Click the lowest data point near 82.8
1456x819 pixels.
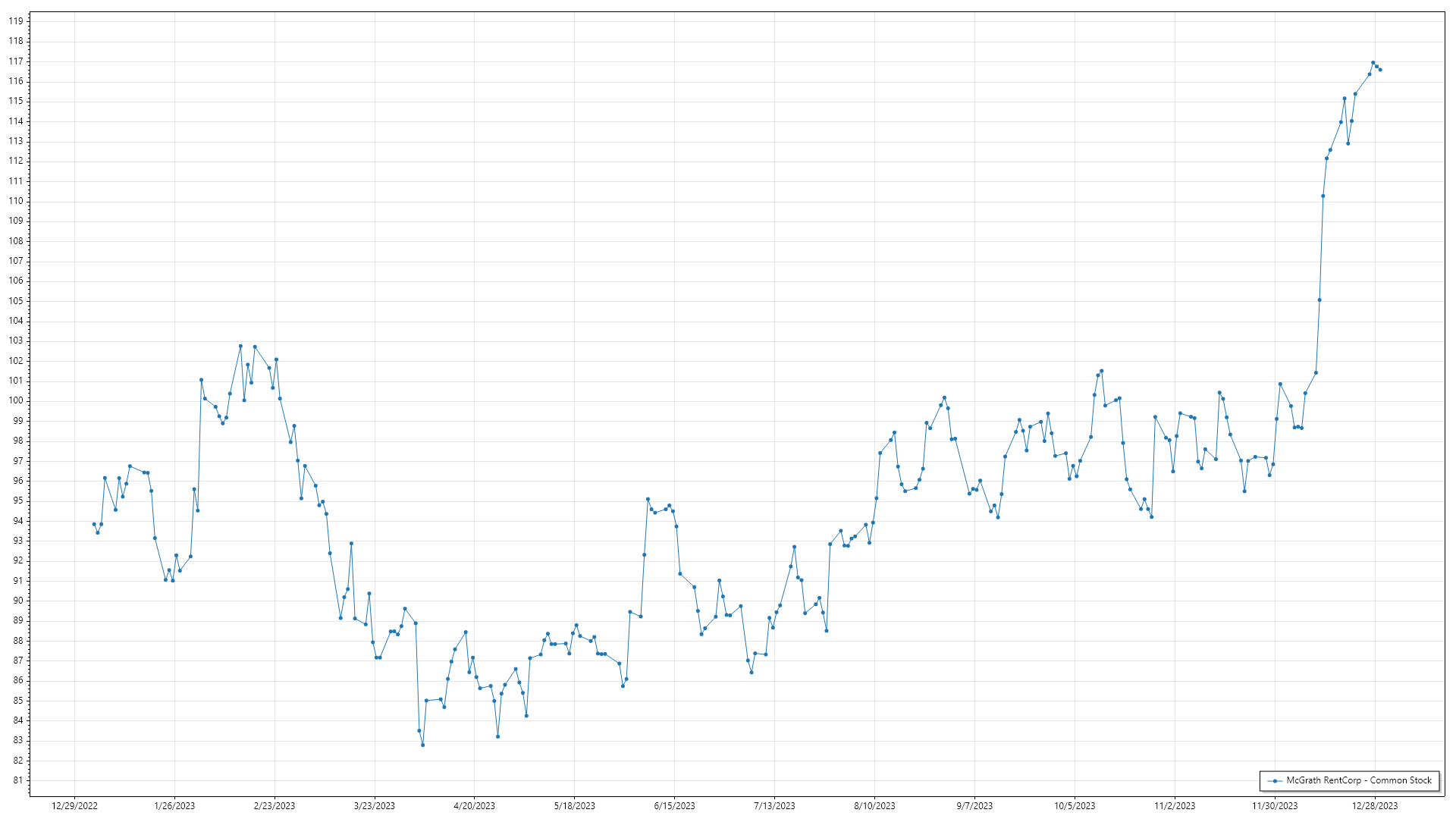pyautogui.click(x=422, y=745)
